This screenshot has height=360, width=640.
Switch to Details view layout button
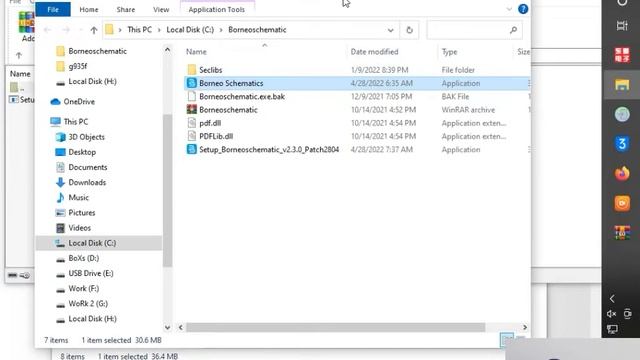(x=507, y=340)
